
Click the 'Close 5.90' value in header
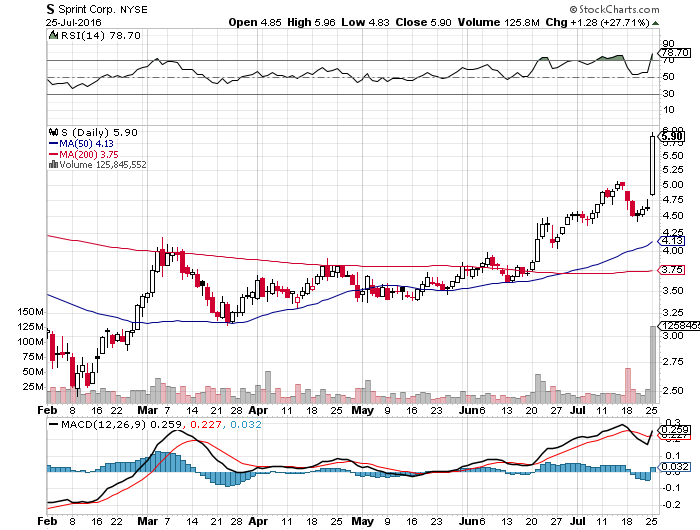click(x=423, y=22)
